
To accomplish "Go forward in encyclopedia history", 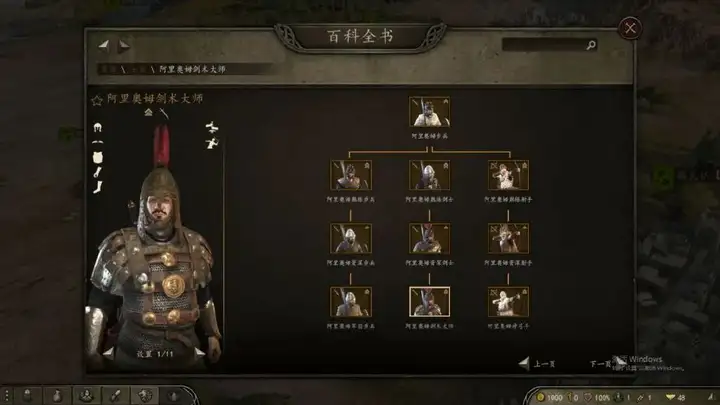I will [x=124, y=45].
